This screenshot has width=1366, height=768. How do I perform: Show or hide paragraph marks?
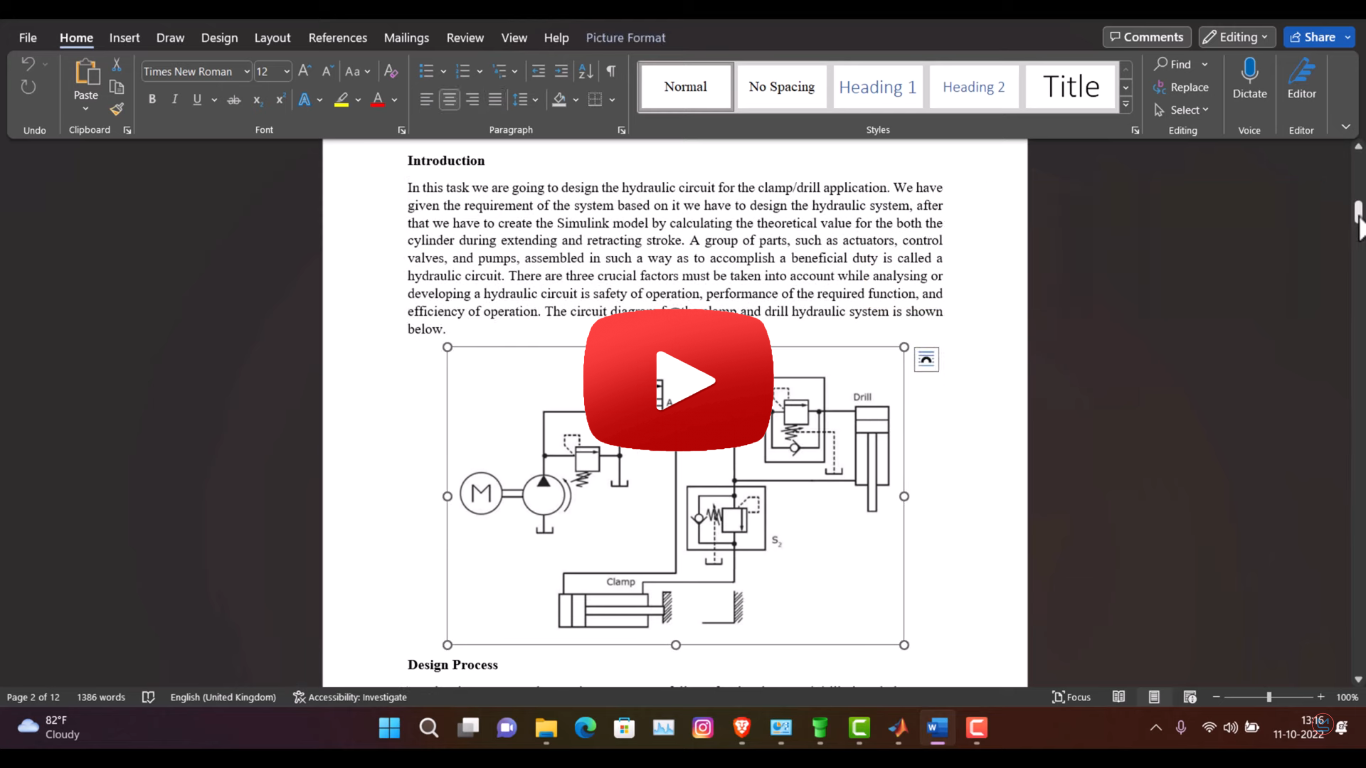(610, 71)
